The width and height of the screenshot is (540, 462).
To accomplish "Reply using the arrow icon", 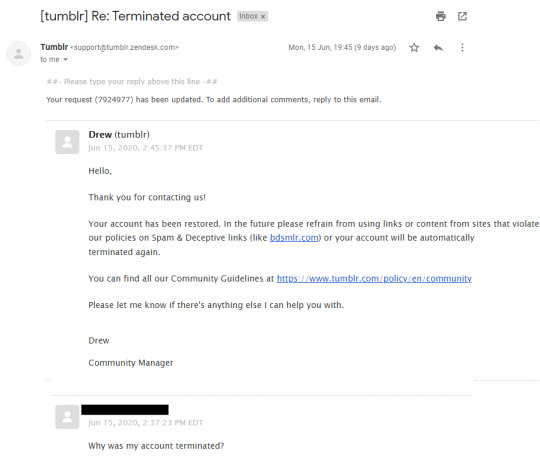I will click(x=438, y=48).
